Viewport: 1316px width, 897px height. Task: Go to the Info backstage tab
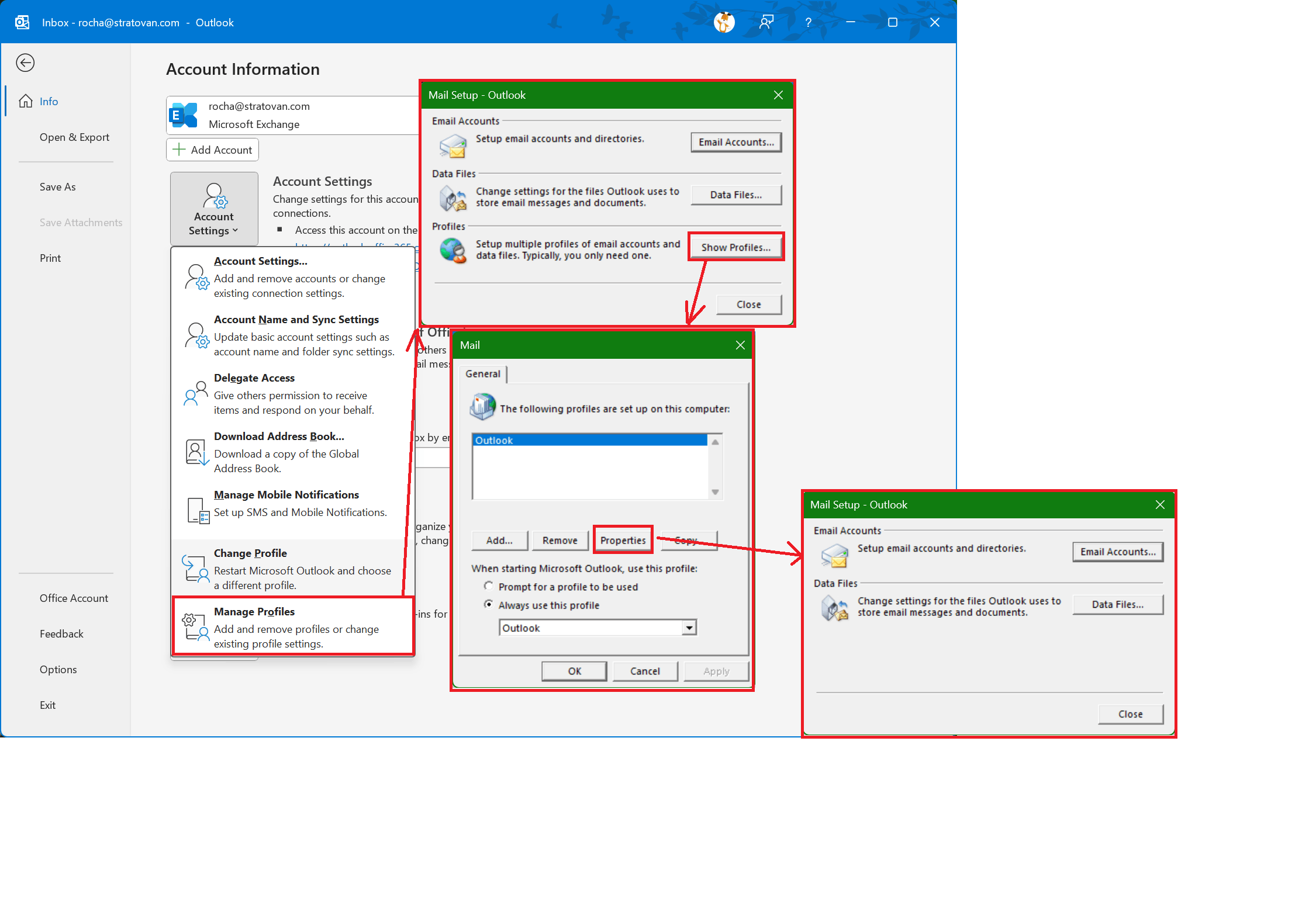point(49,101)
